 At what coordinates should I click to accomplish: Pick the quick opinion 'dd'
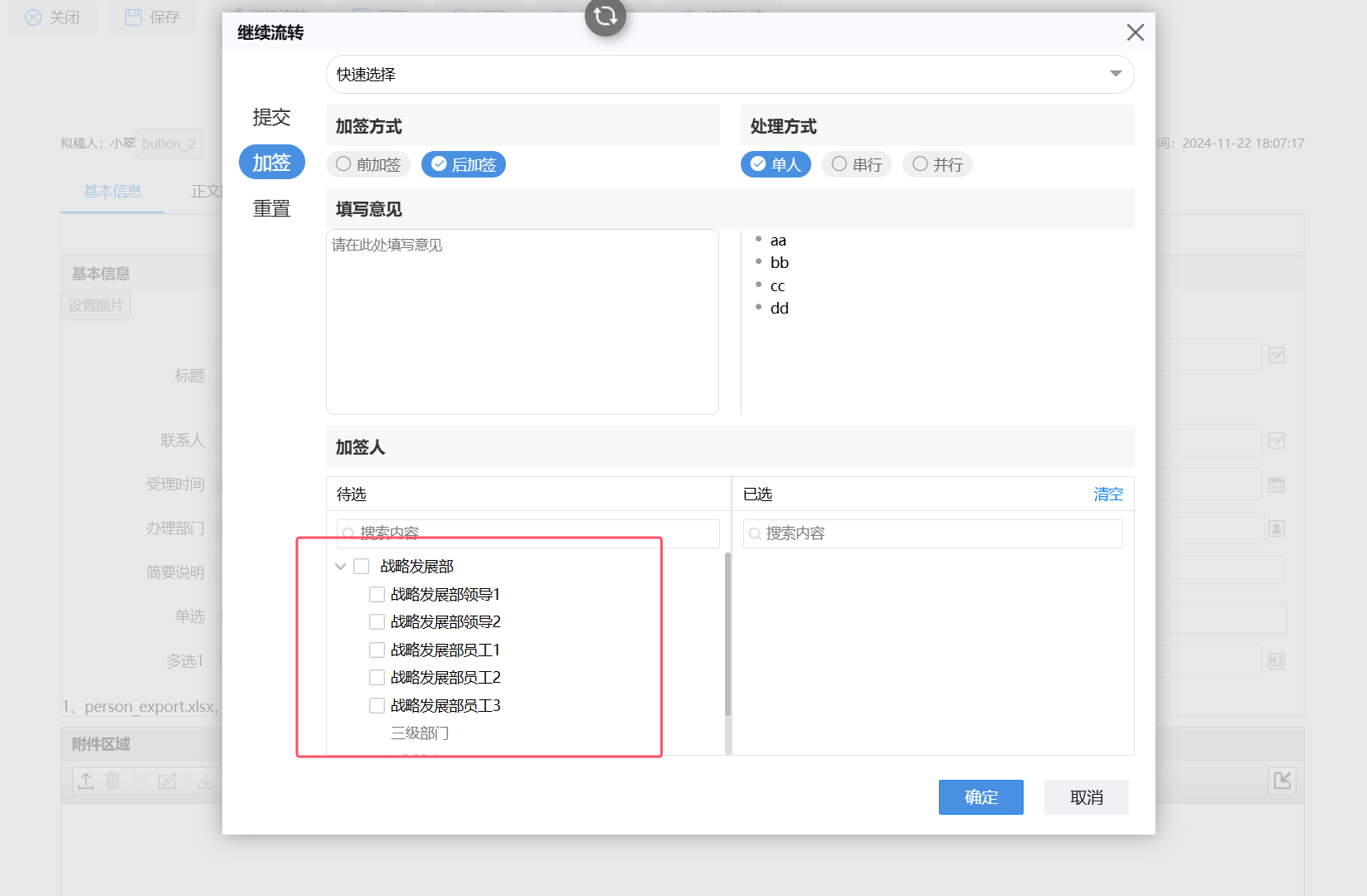click(780, 309)
